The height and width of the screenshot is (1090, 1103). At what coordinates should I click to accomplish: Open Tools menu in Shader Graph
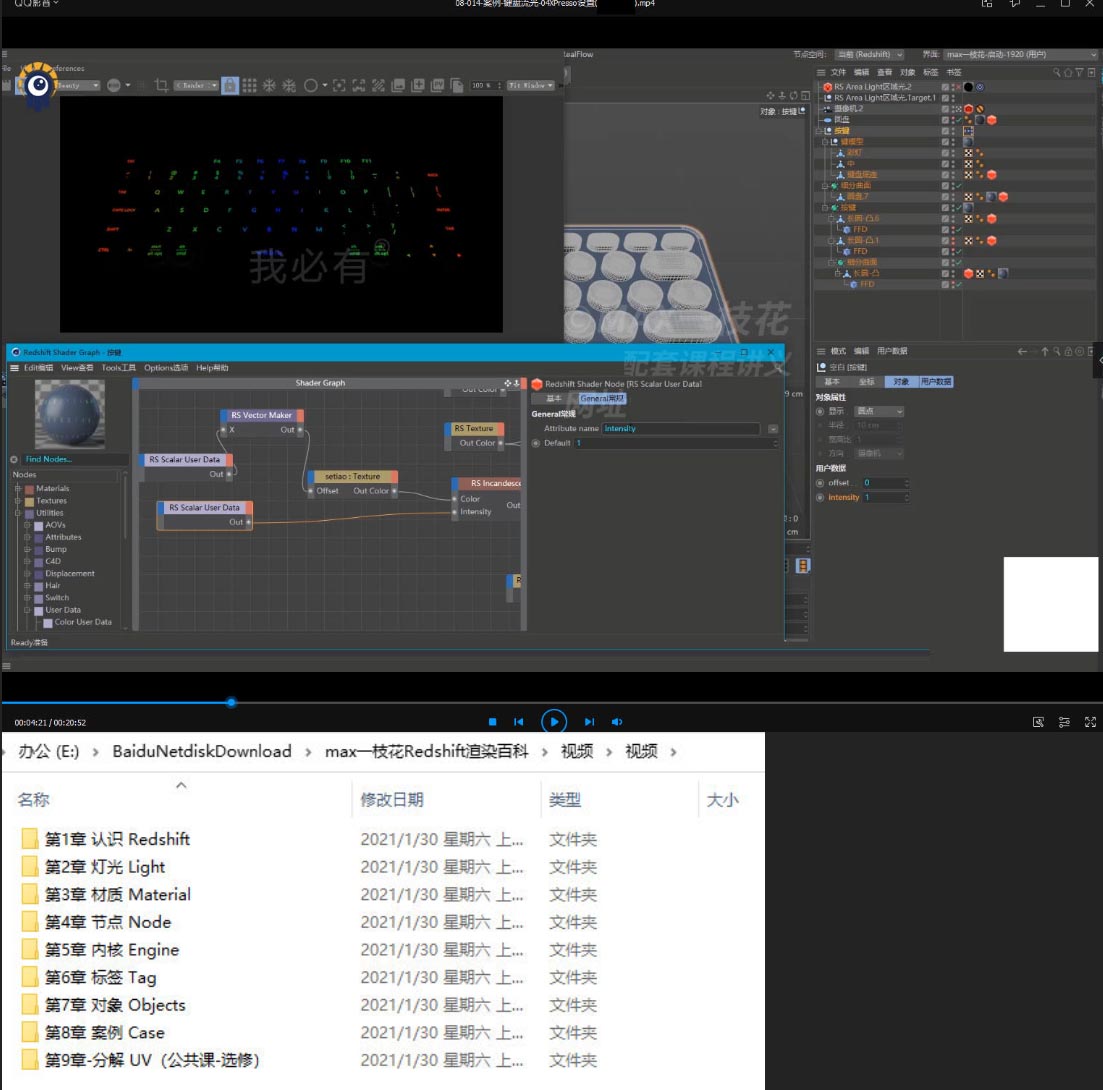point(118,368)
